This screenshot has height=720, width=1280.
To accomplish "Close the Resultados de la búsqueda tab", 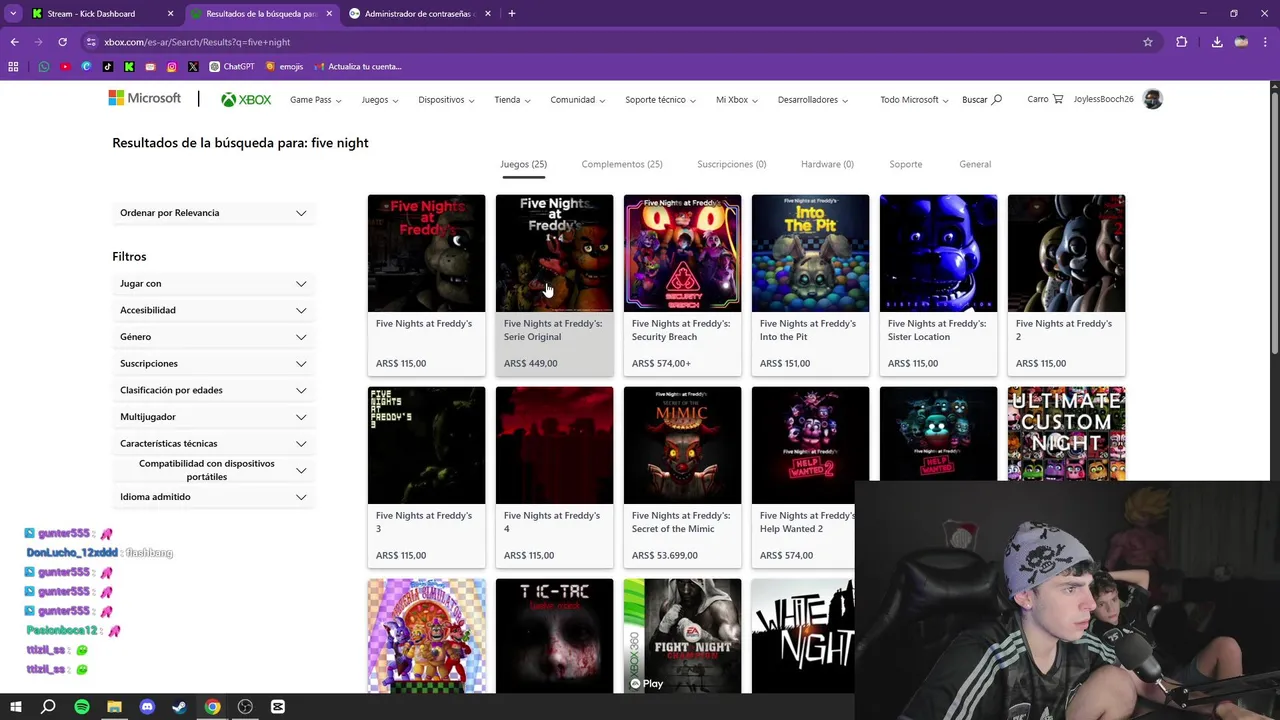I will click(x=329, y=14).
